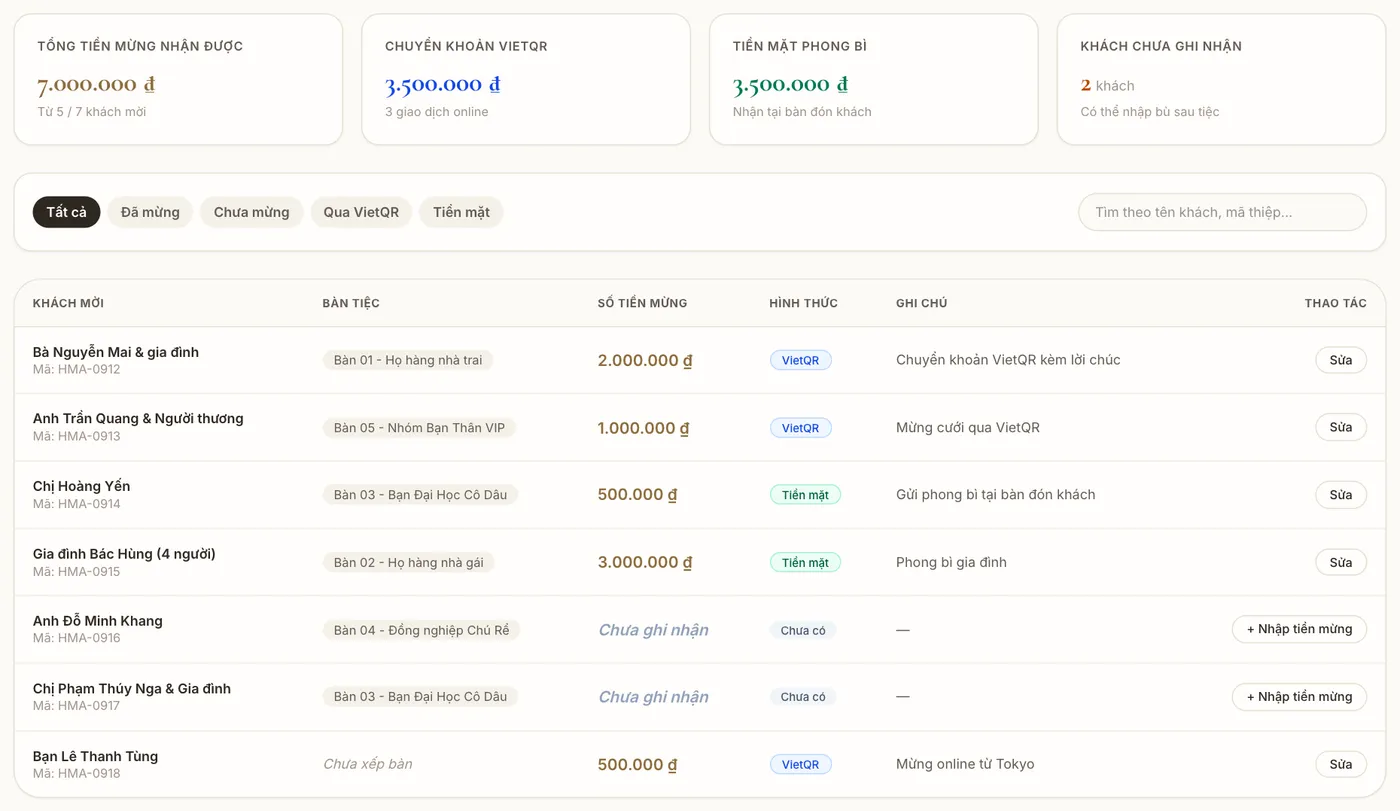Switch to the "Đã mừng" filter
Screen dimensions: 1400x811
(x=150, y=212)
